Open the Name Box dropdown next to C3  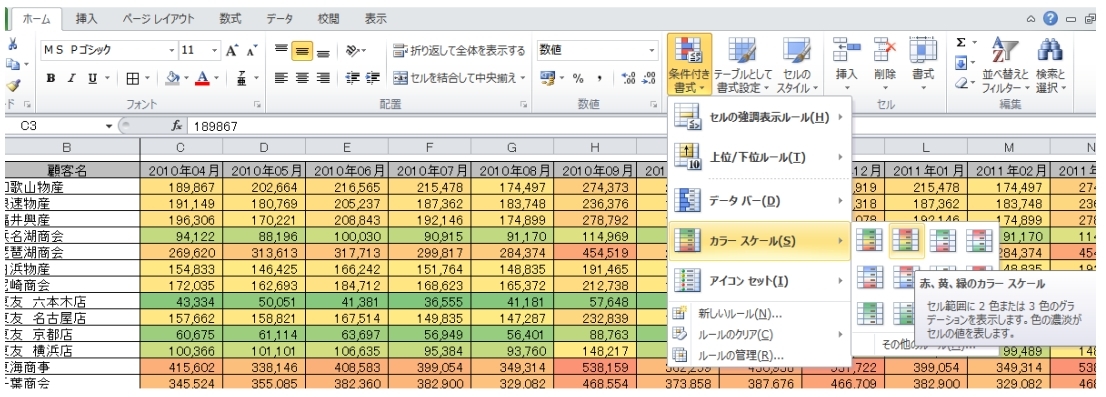point(109,126)
